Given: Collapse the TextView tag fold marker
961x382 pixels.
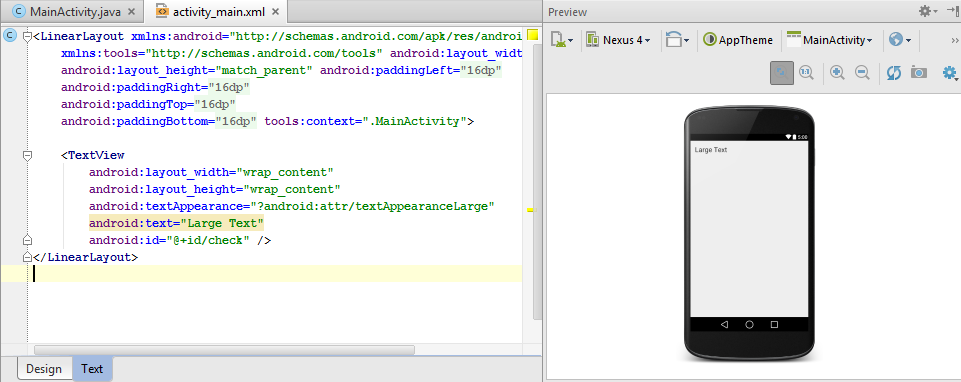Looking at the screenshot, I should [27, 156].
